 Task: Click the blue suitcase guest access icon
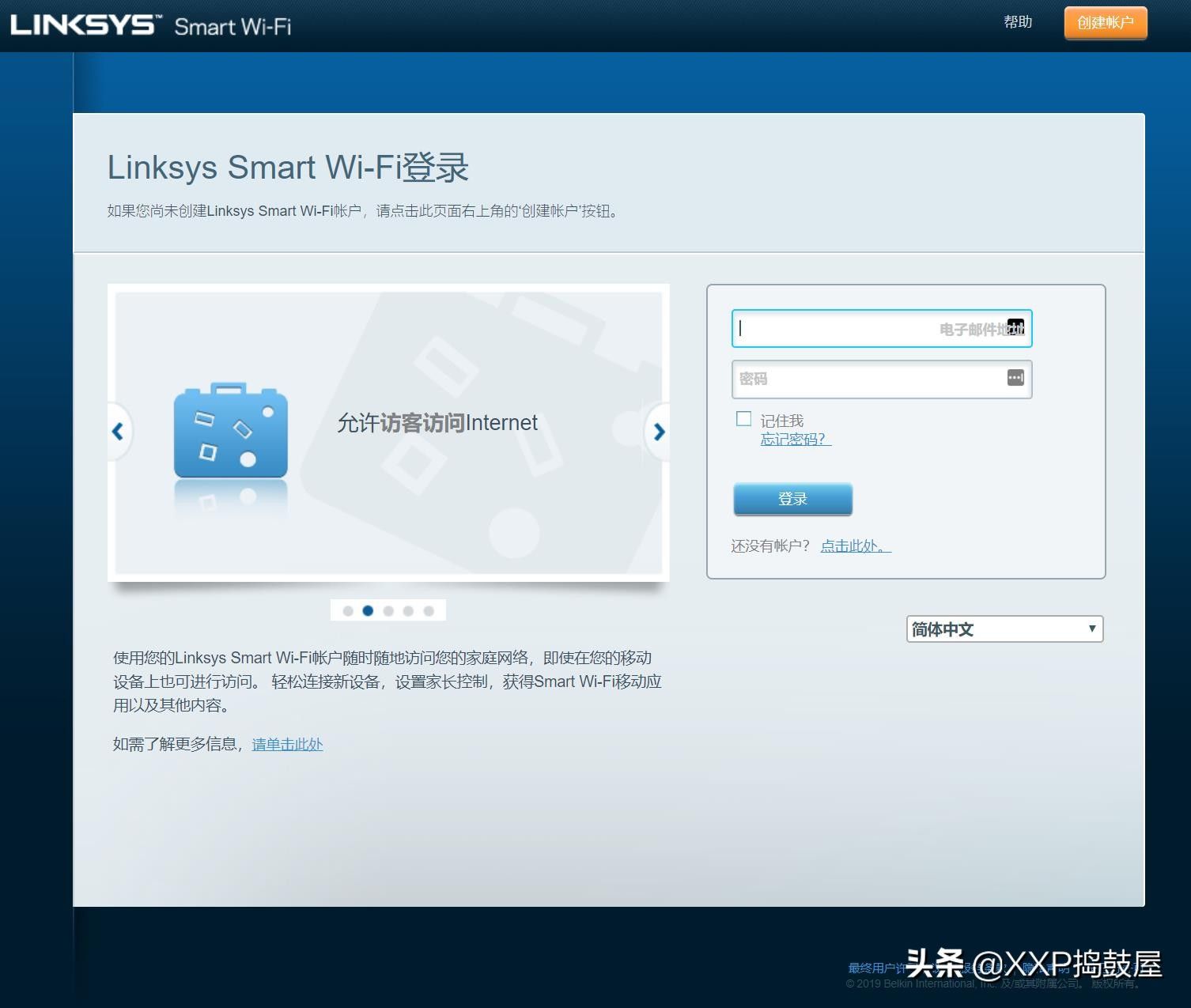pos(230,431)
